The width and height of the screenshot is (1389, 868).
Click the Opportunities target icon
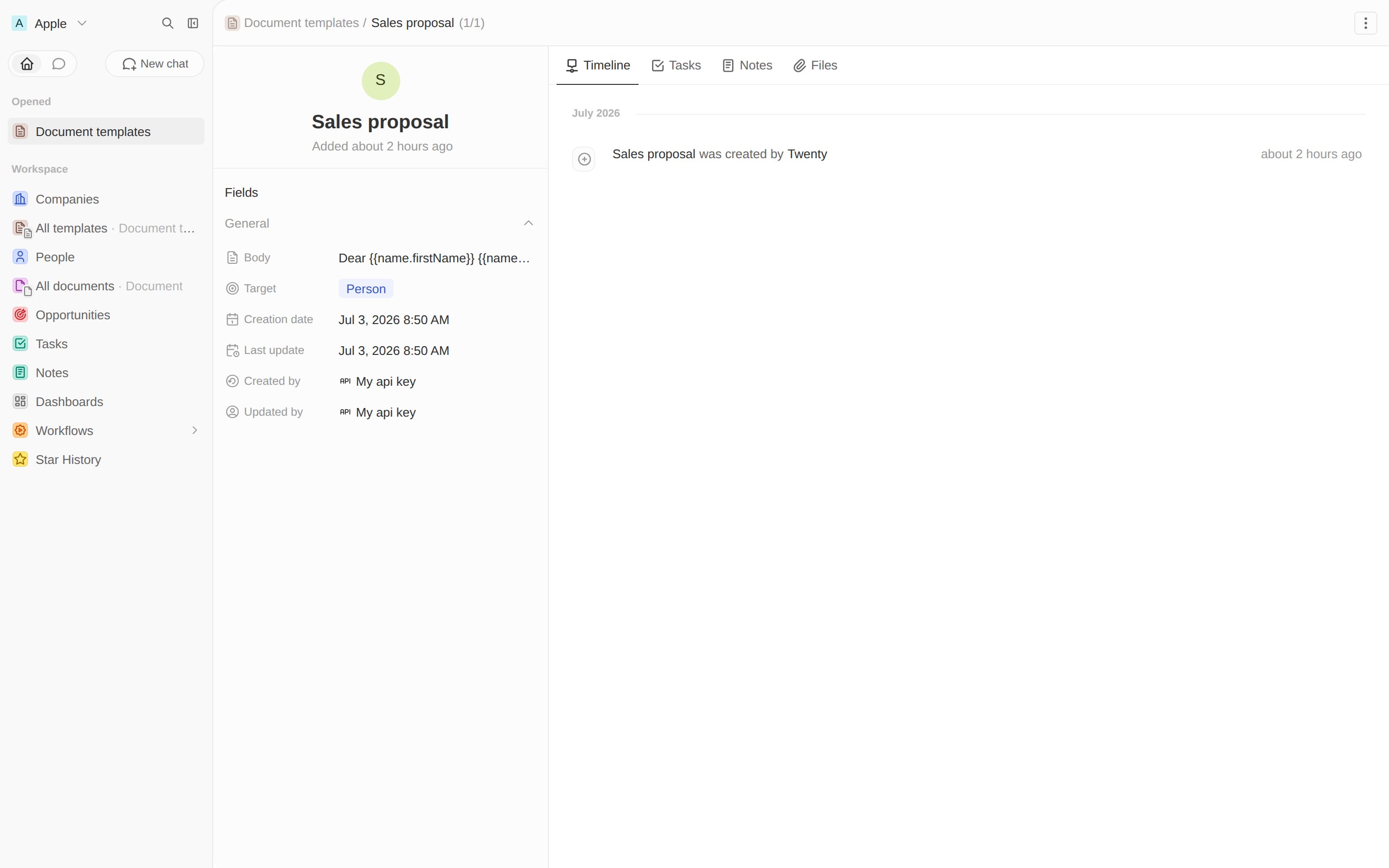[20, 314]
